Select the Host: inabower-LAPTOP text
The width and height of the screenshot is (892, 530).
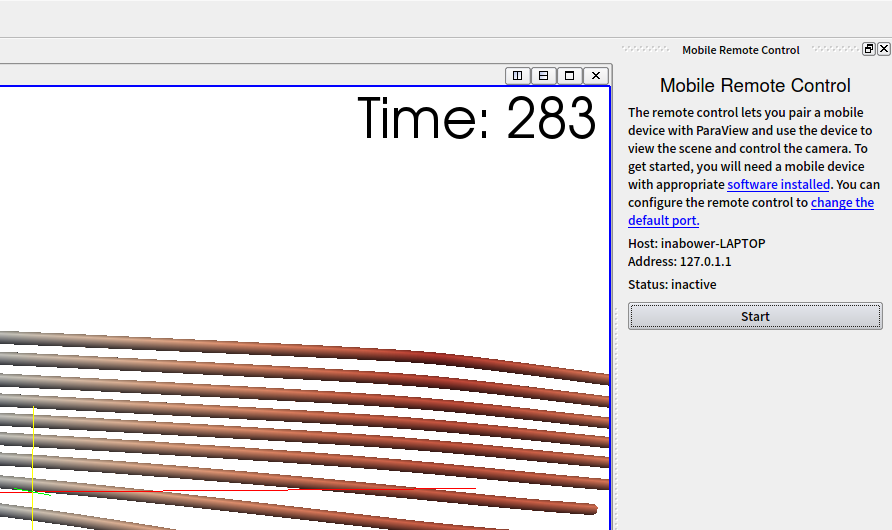[x=696, y=243]
